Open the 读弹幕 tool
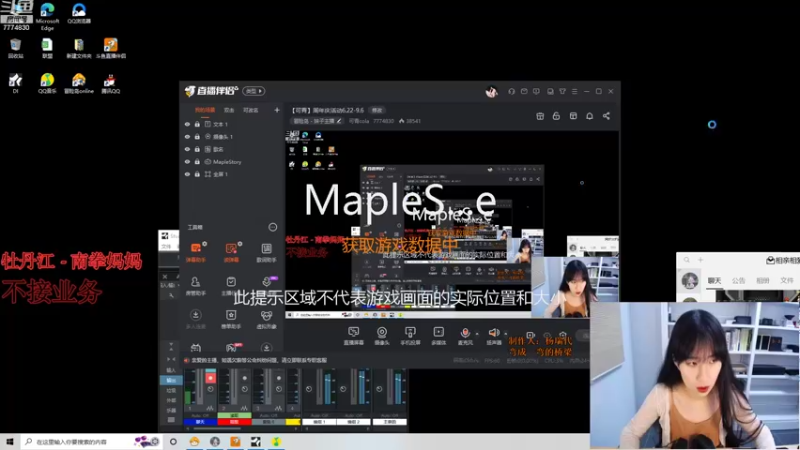This screenshot has height=450, width=800. 231,252
